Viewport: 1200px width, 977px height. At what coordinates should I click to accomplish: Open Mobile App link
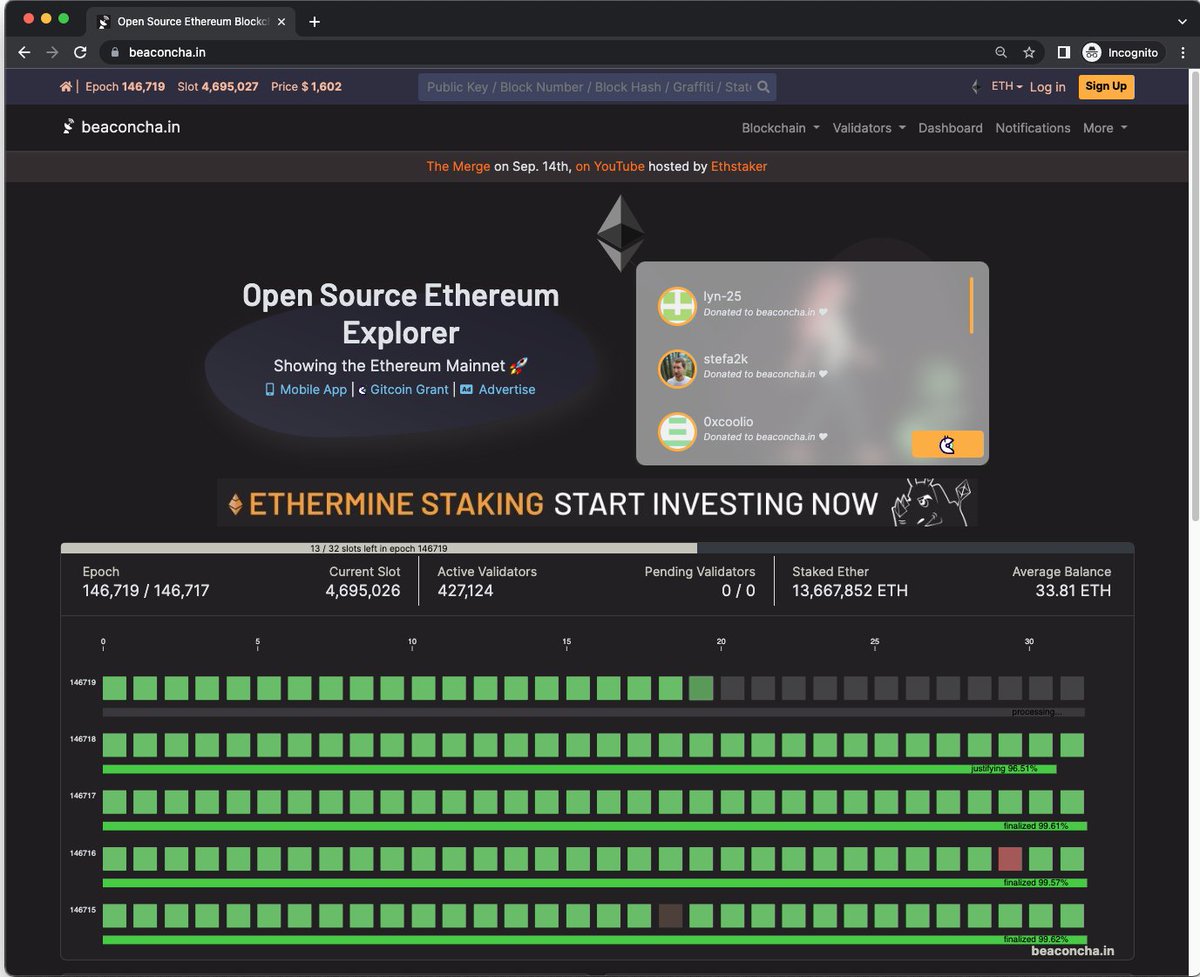coord(313,389)
